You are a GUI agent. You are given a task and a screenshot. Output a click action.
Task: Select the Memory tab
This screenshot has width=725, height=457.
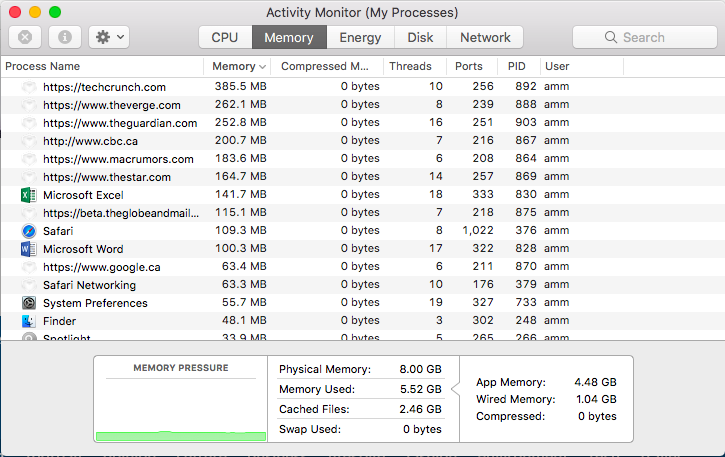(x=289, y=37)
